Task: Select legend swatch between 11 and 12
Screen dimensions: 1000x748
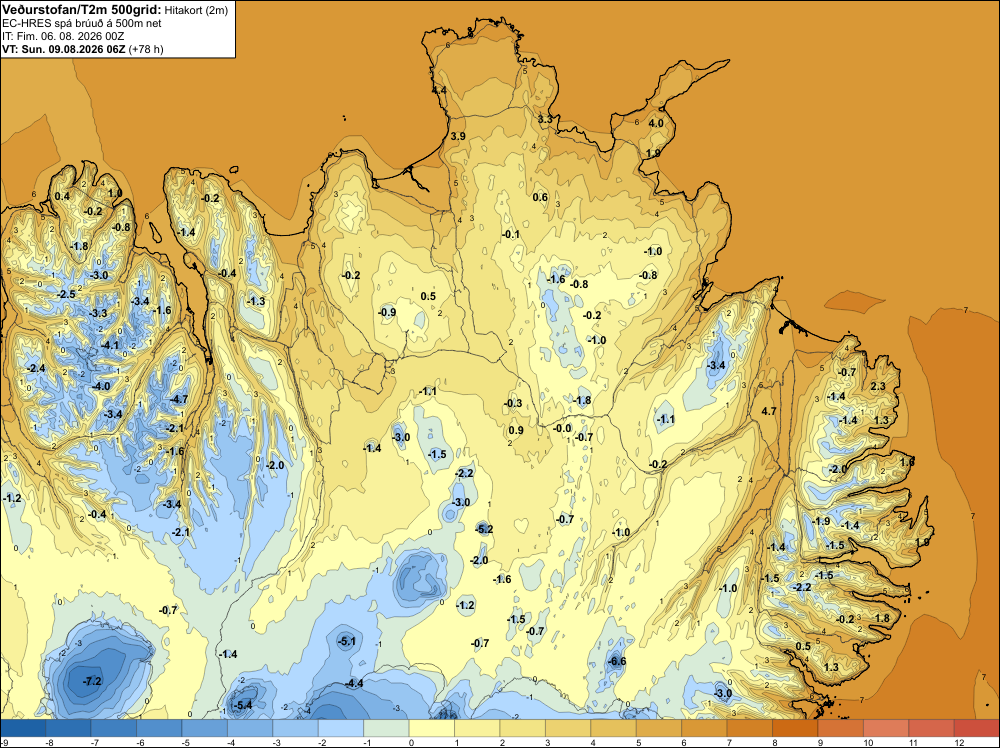Action: [931, 728]
